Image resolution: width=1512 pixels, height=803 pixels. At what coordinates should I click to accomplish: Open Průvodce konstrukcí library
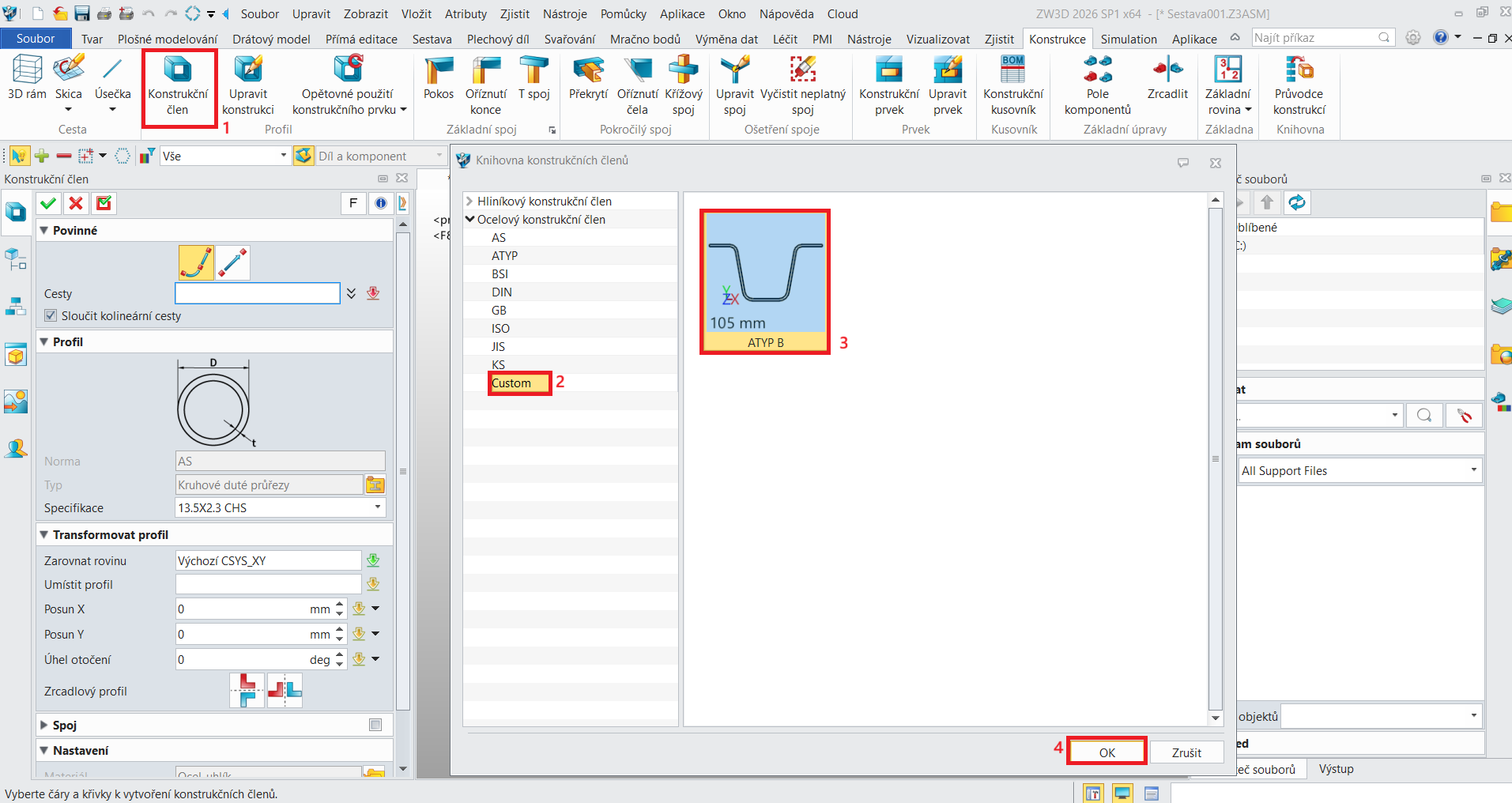[1299, 85]
